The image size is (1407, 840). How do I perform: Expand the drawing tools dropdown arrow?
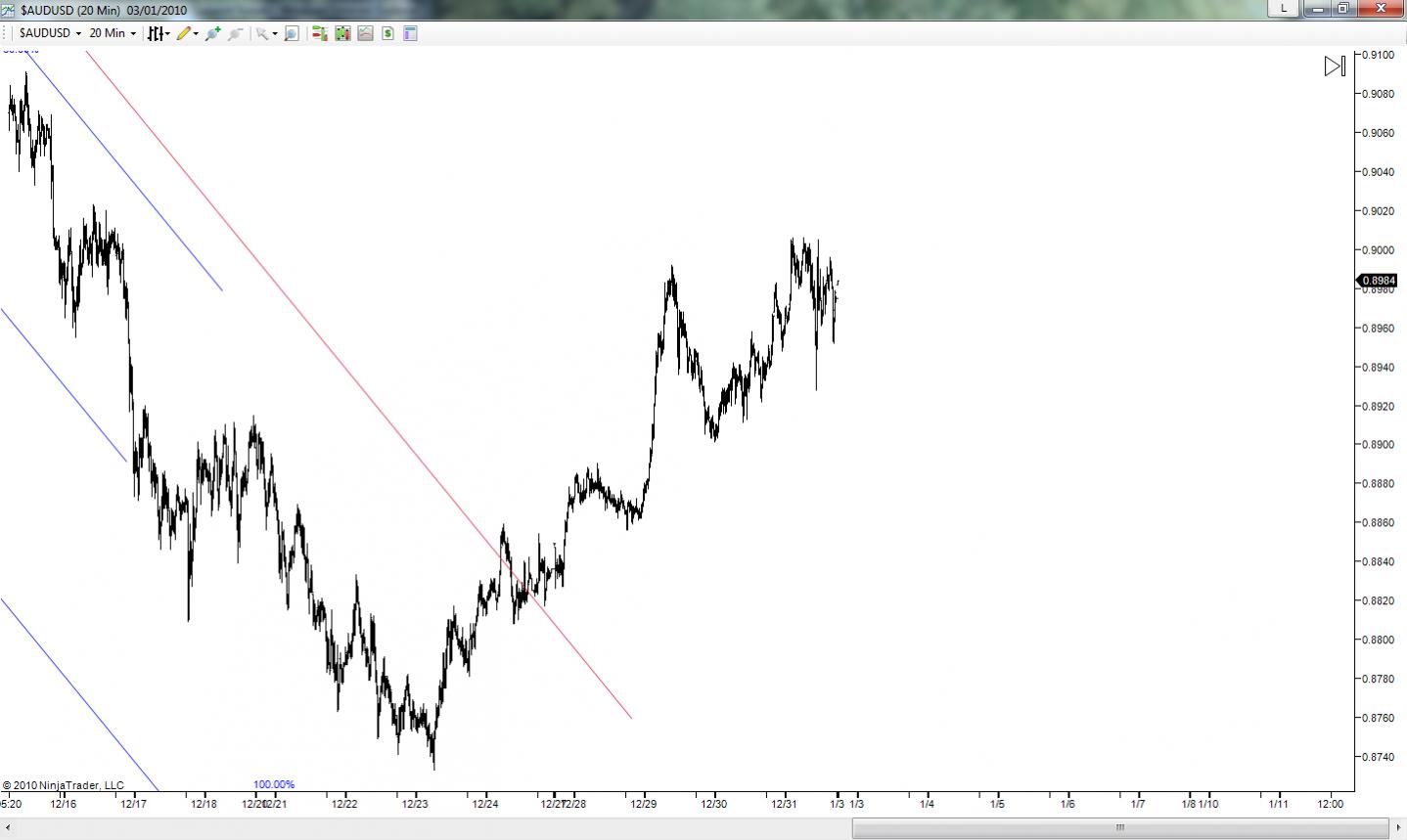click(196, 33)
